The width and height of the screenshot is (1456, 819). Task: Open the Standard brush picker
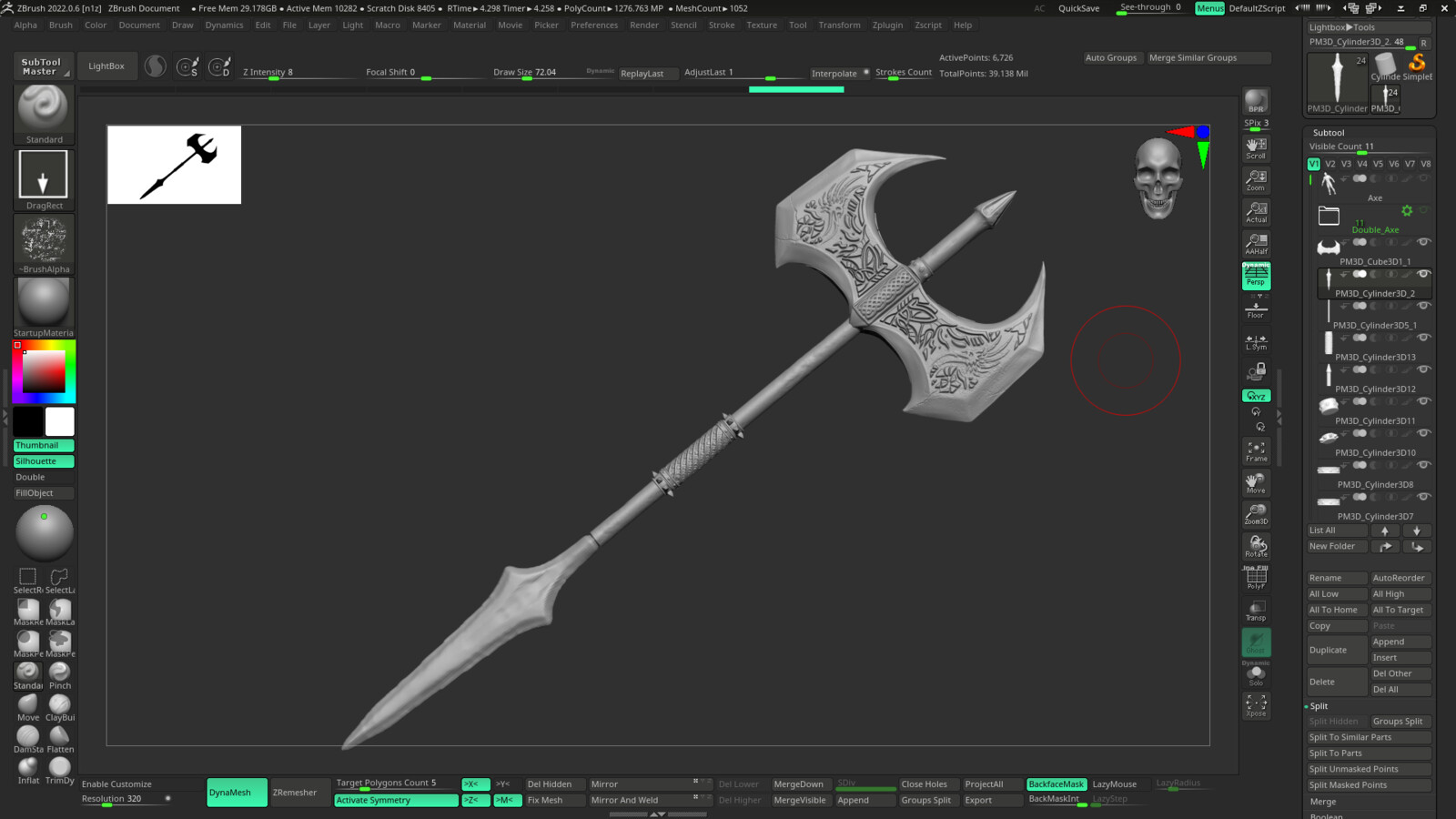pyautogui.click(x=44, y=115)
